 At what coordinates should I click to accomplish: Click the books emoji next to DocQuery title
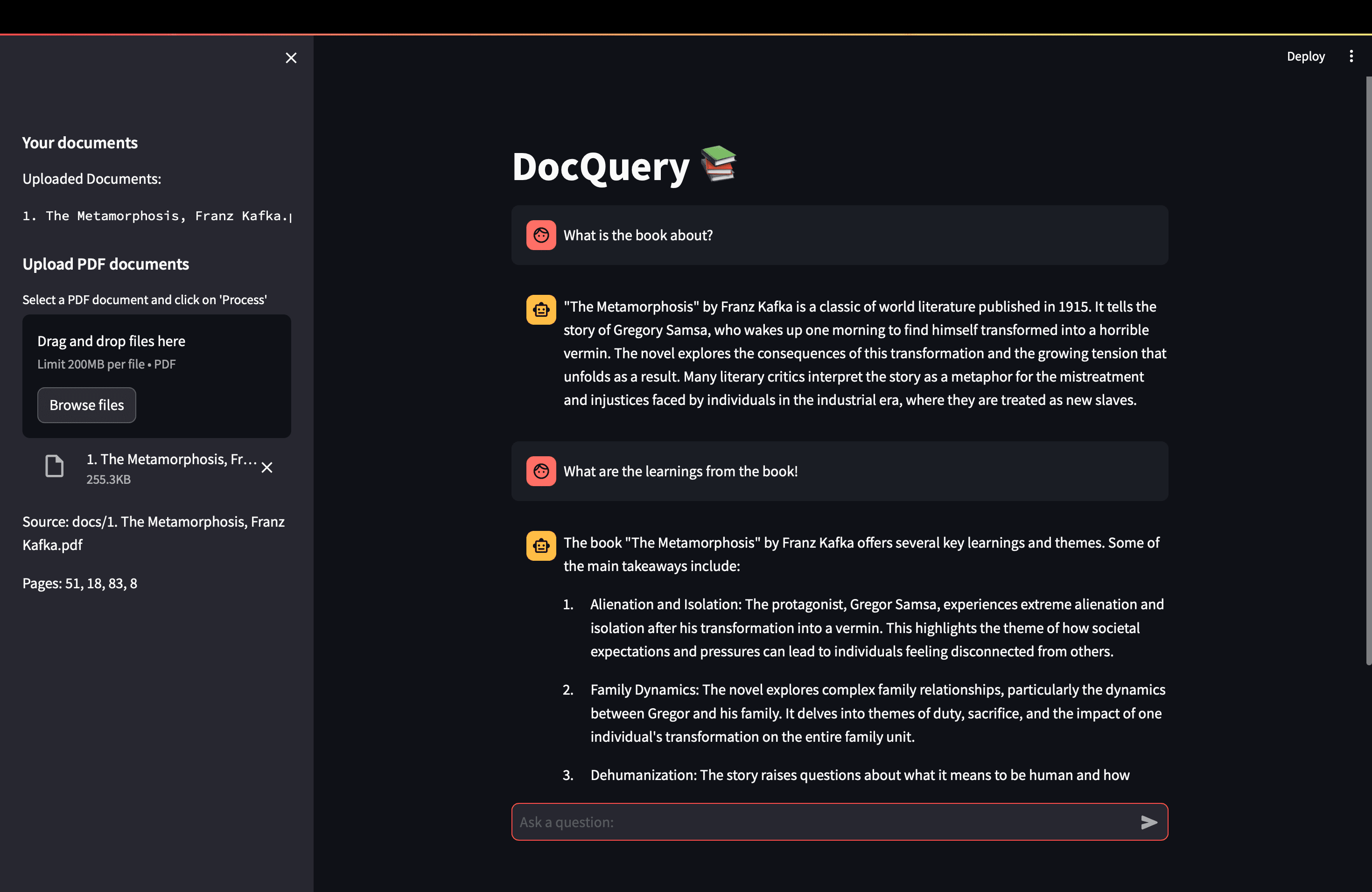pyautogui.click(x=717, y=167)
